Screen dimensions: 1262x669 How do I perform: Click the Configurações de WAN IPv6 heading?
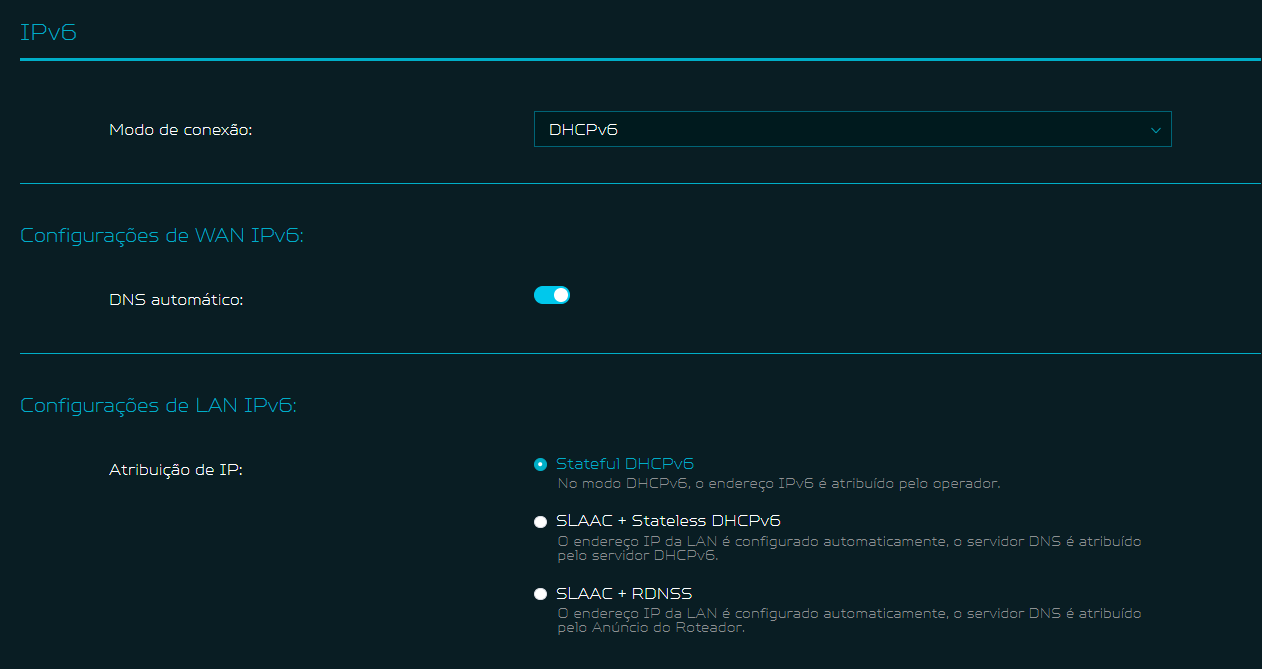coord(162,236)
